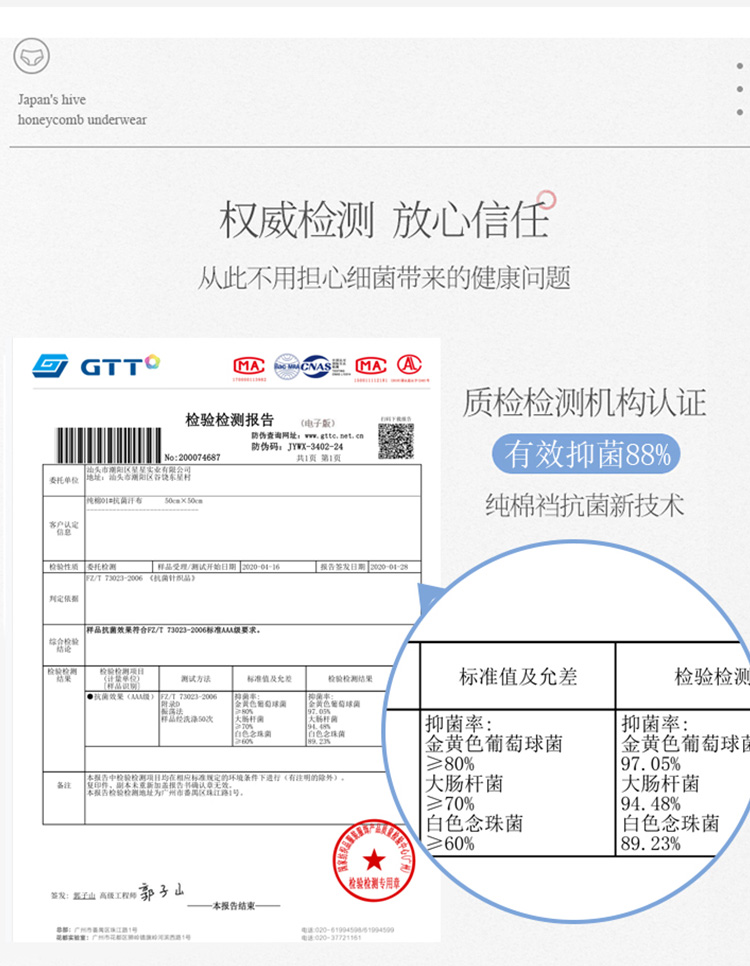Click the 97.05% result in magnified circle
This screenshot has height=966, width=750.
tap(652, 764)
